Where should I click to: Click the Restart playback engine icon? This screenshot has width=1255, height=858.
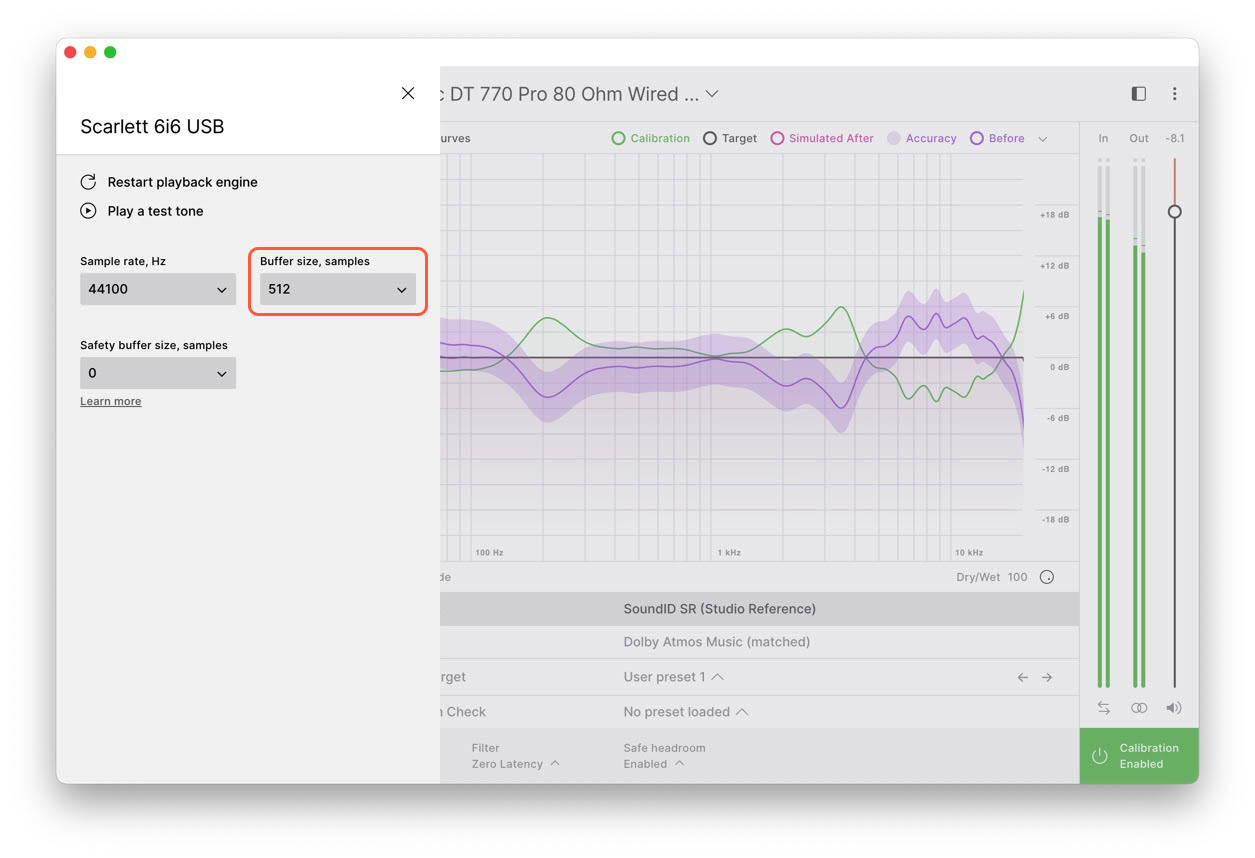click(x=88, y=182)
